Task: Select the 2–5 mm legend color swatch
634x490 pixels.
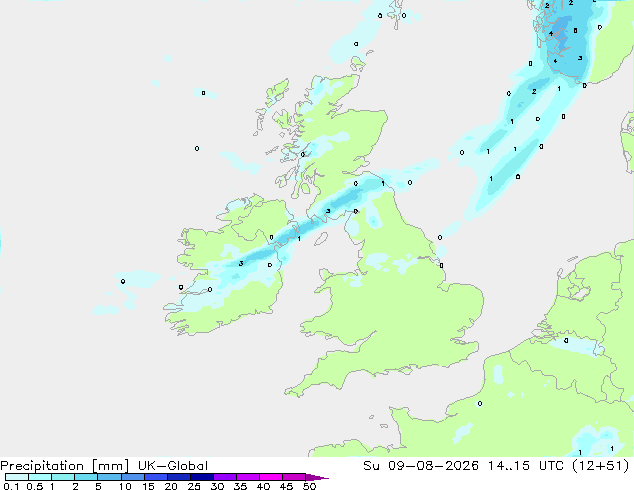Action: (86, 477)
